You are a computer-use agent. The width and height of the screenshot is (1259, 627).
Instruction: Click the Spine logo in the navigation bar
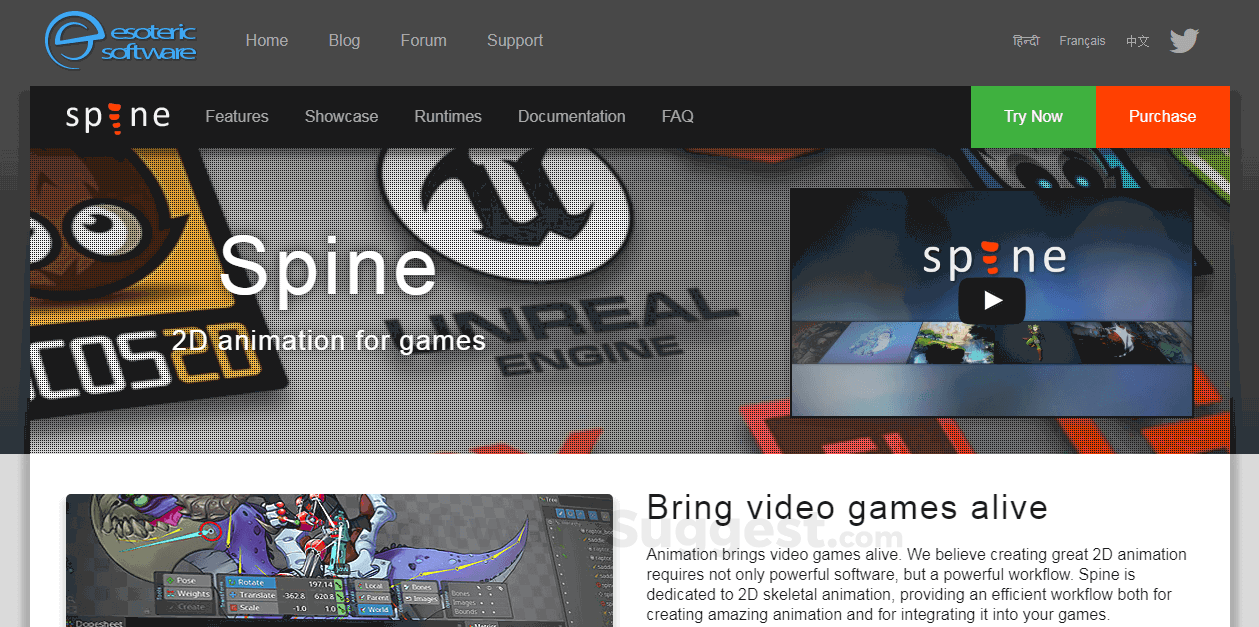point(118,117)
